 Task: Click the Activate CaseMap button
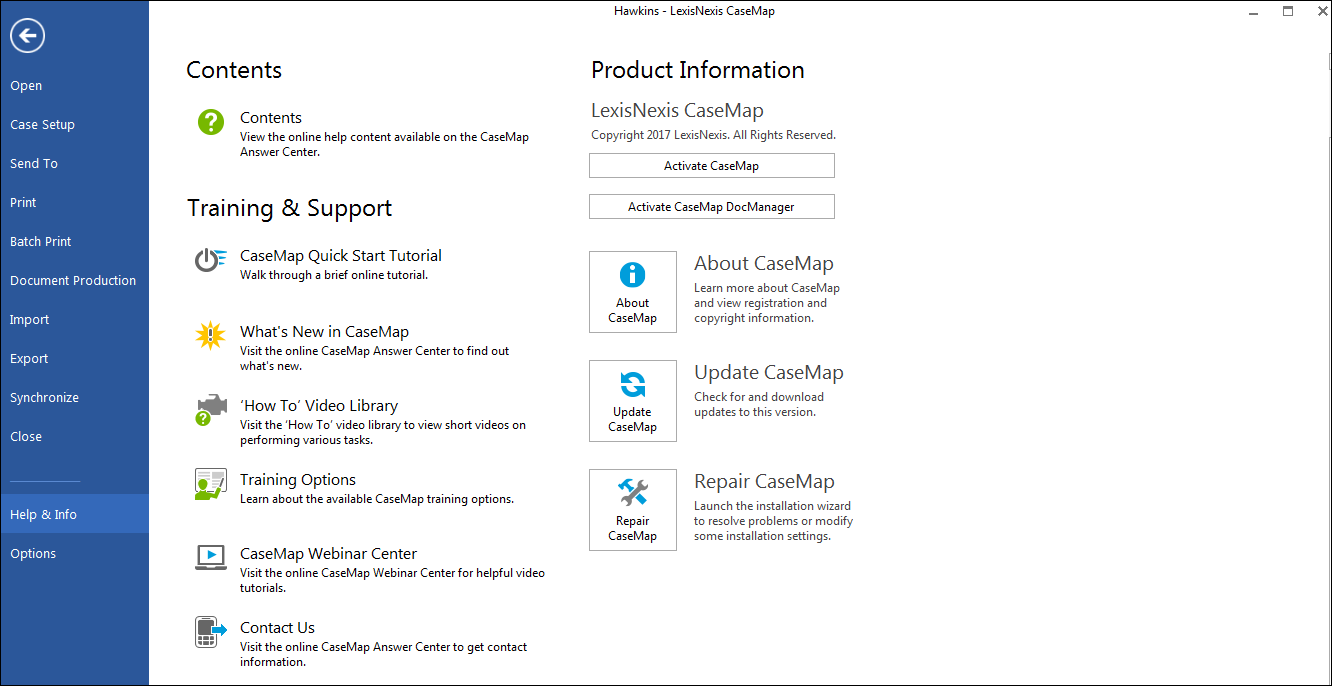pos(711,166)
